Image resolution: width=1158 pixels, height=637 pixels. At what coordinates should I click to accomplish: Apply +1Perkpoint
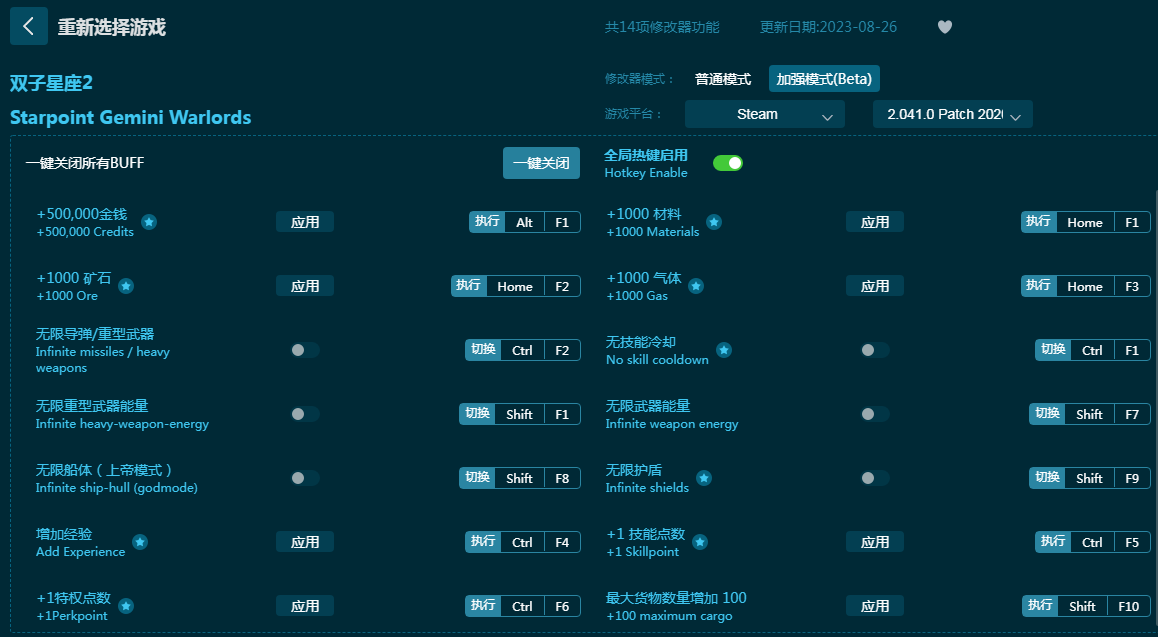click(305, 607)
